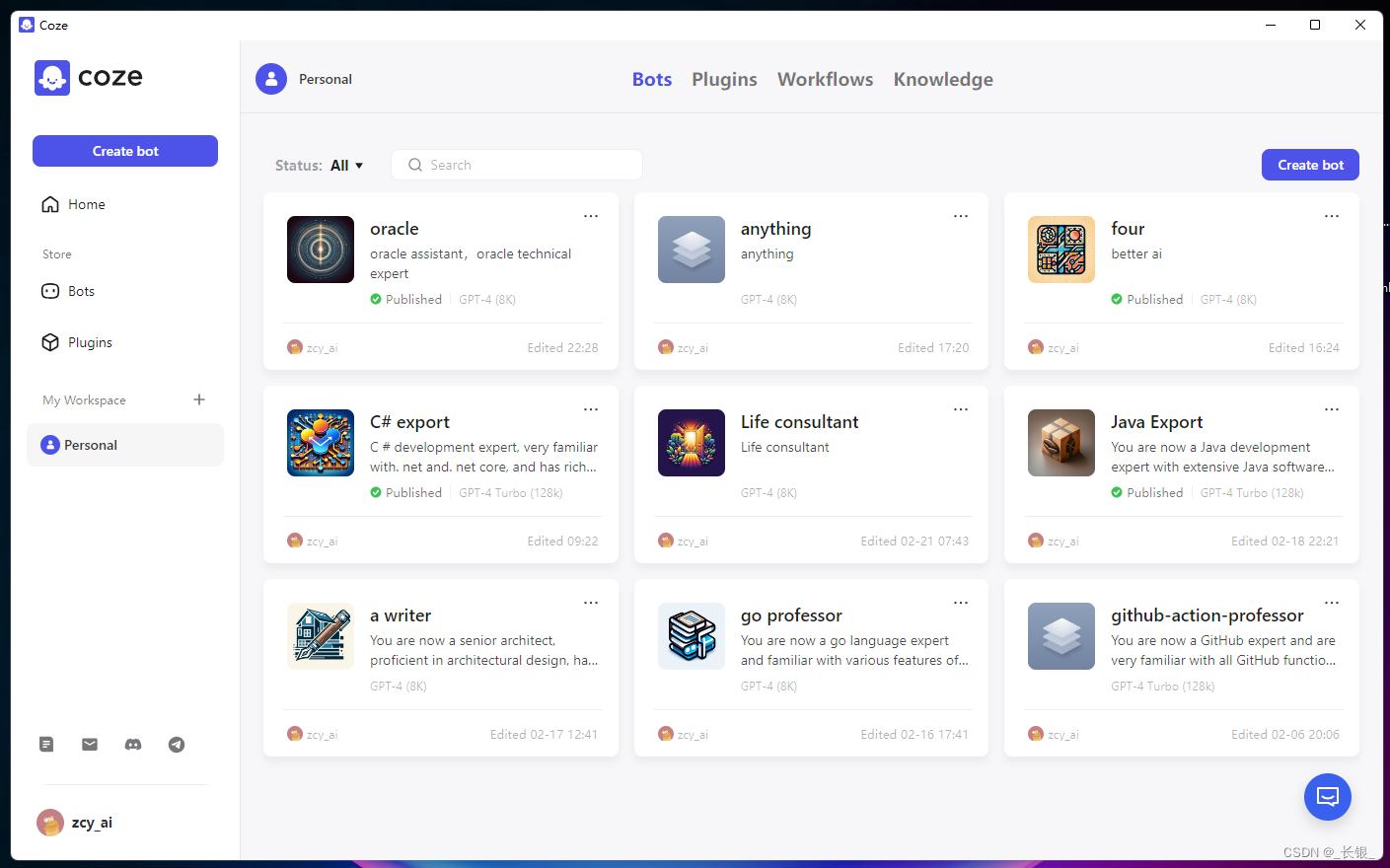The height and width of the screenshot is (868, 1390).
Task: Click GPT-4 Turbo (128k) on Java Export card
Action: click(1252, 492)
